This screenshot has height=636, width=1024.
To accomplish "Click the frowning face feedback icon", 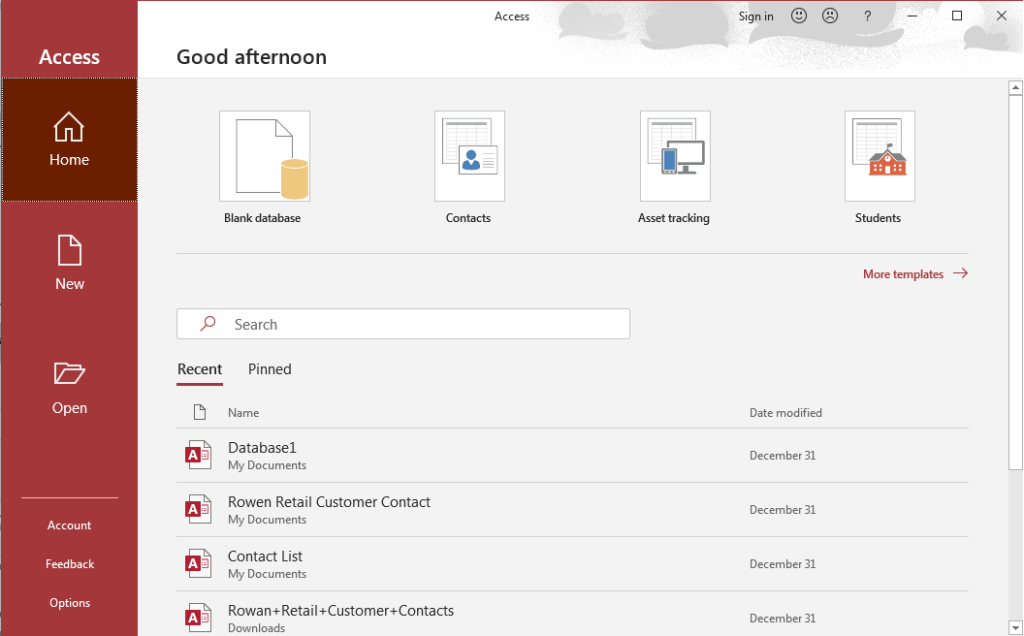I will [x=830, y=16].
